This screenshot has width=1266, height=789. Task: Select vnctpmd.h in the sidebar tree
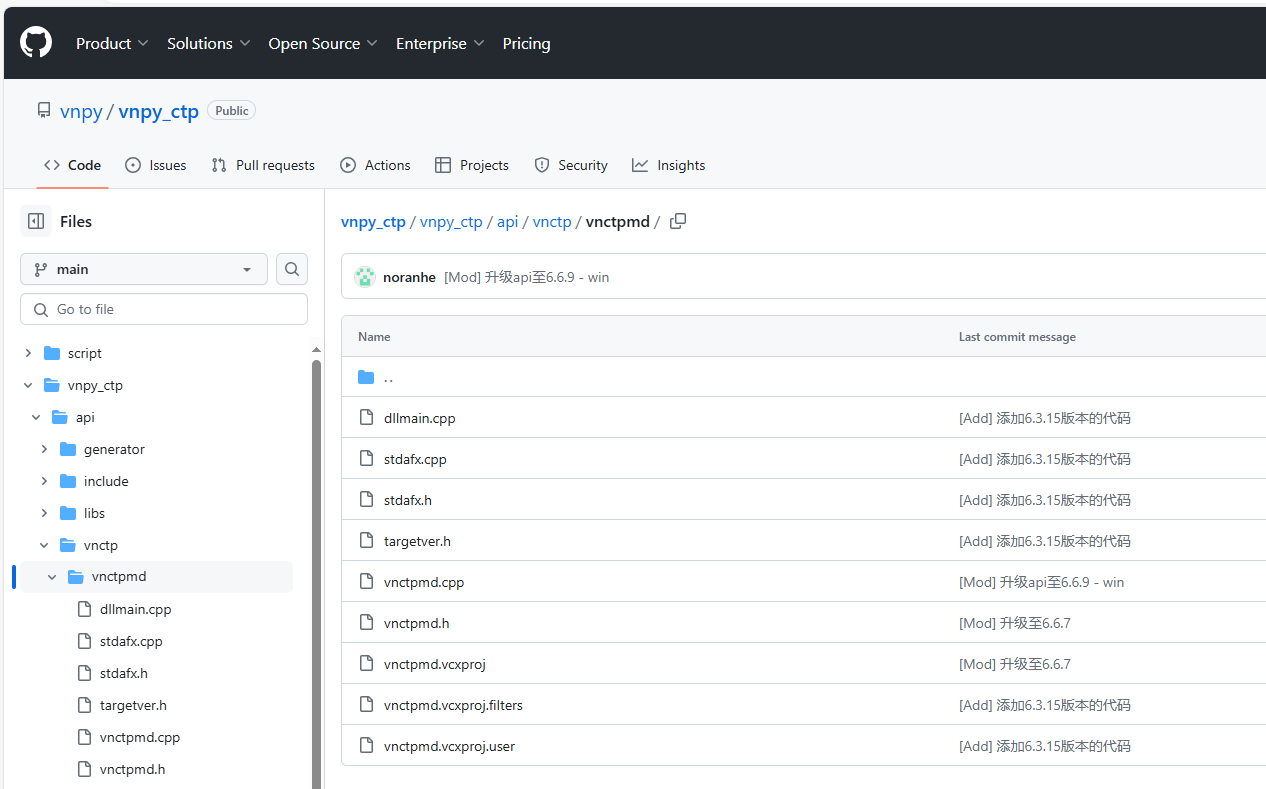click(x=132, y=769)
